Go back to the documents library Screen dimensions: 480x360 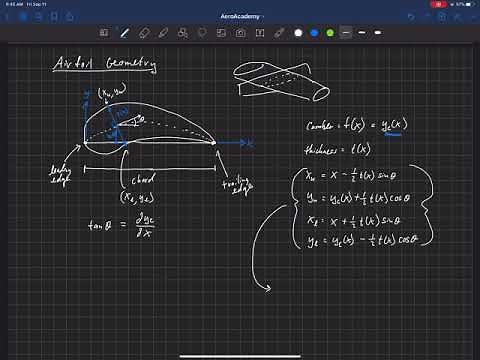7,17
